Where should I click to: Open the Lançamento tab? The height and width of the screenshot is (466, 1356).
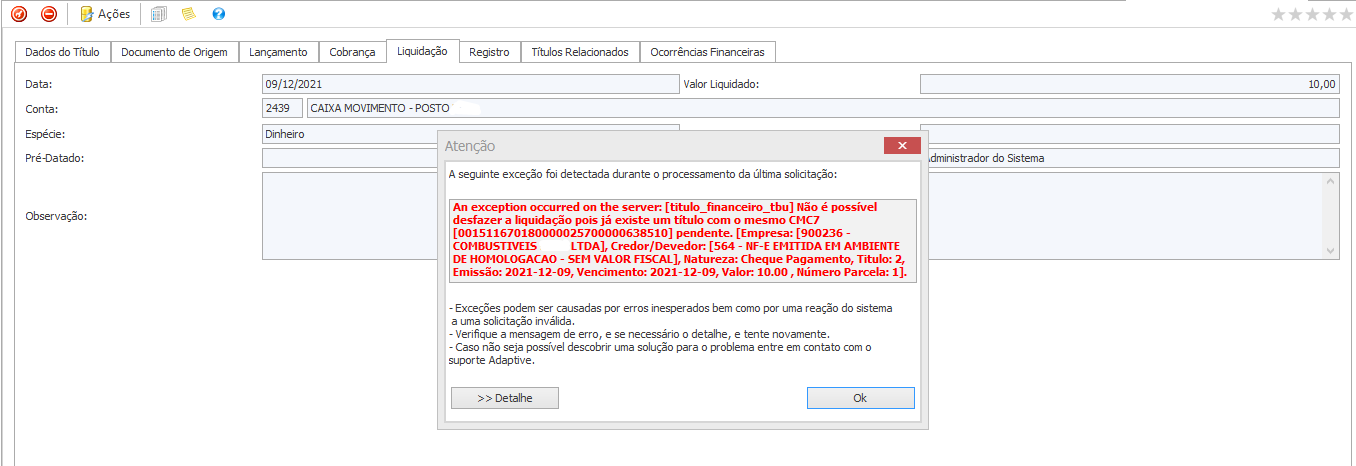click(279, 52)
